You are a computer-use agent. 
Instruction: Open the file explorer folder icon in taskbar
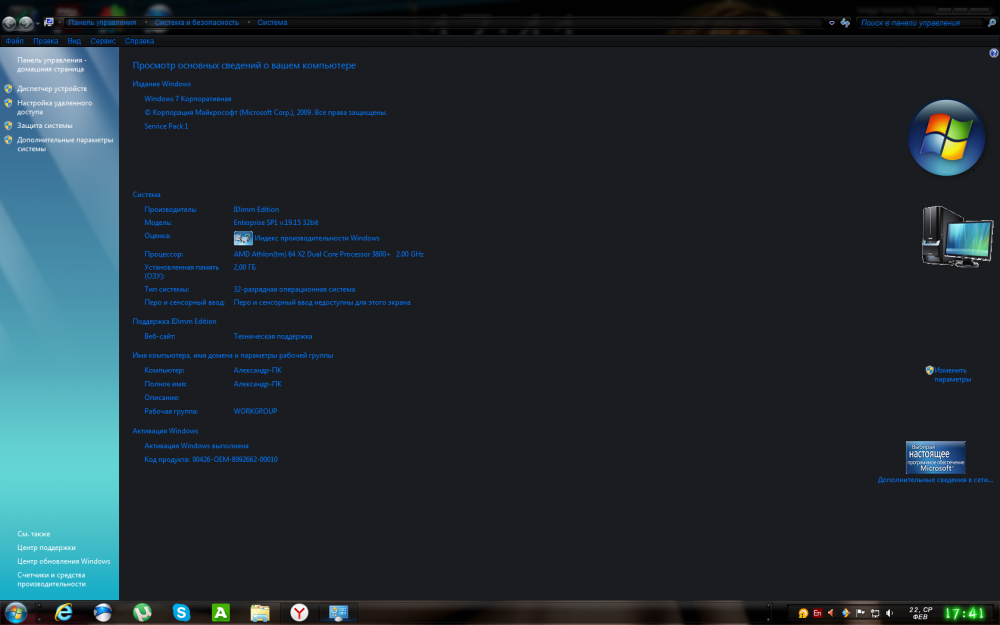coord(260,612)
